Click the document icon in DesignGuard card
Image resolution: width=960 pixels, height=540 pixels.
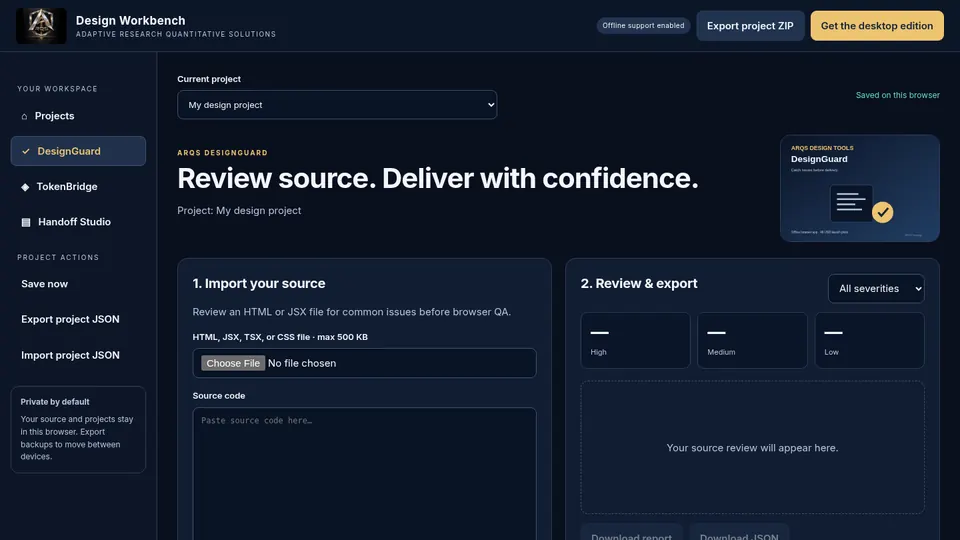pos(851,203)
